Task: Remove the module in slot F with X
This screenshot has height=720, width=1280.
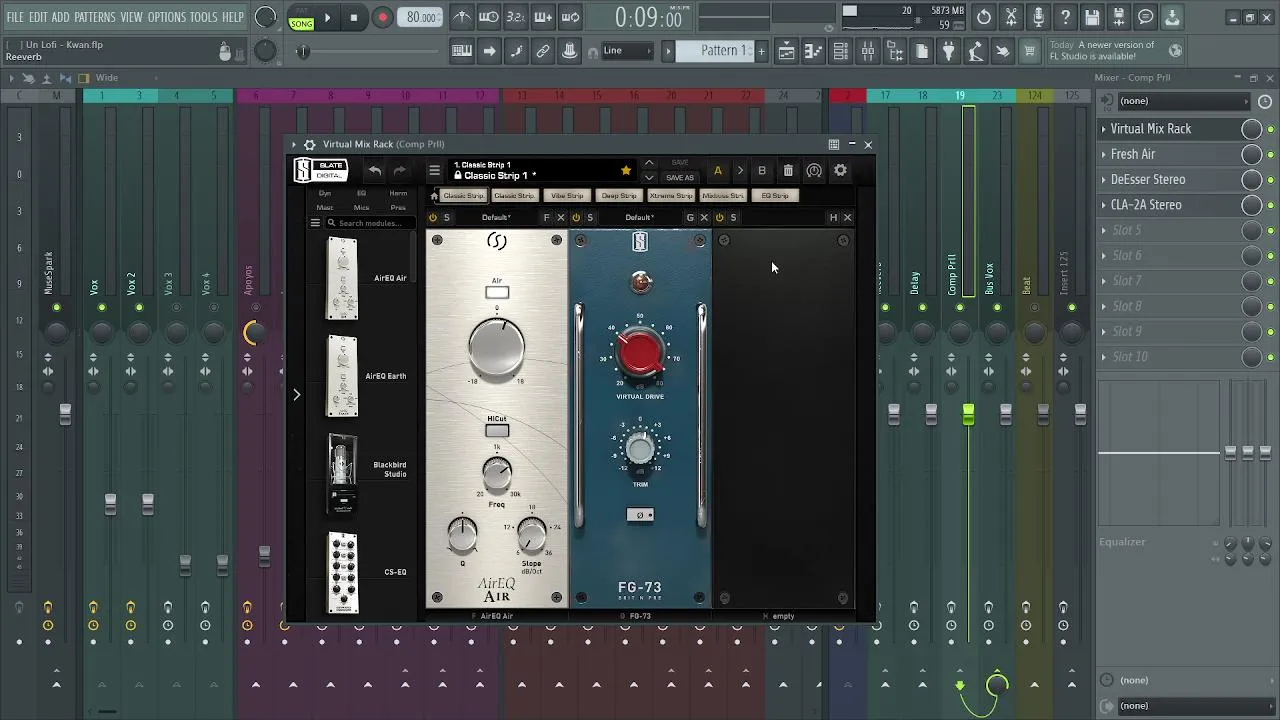Action: [561, 218]
